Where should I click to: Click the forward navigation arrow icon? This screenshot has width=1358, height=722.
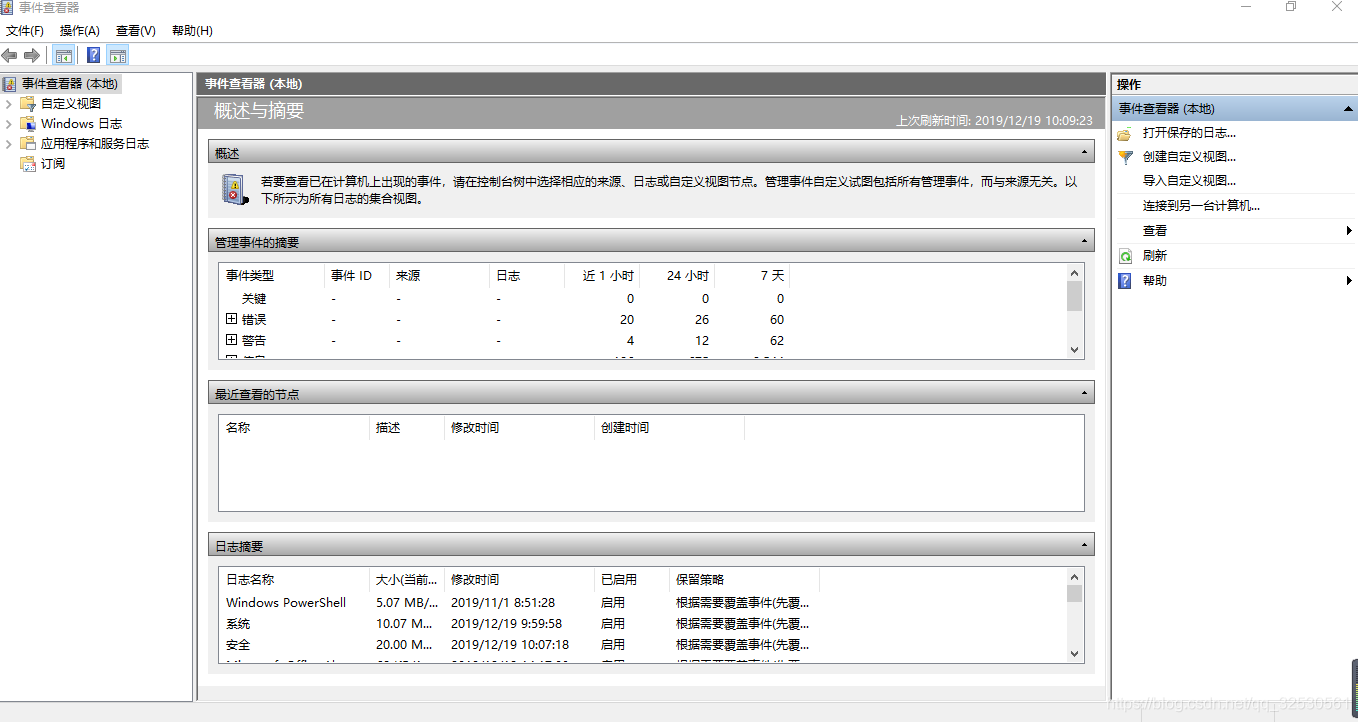click(x=30, y=55)
